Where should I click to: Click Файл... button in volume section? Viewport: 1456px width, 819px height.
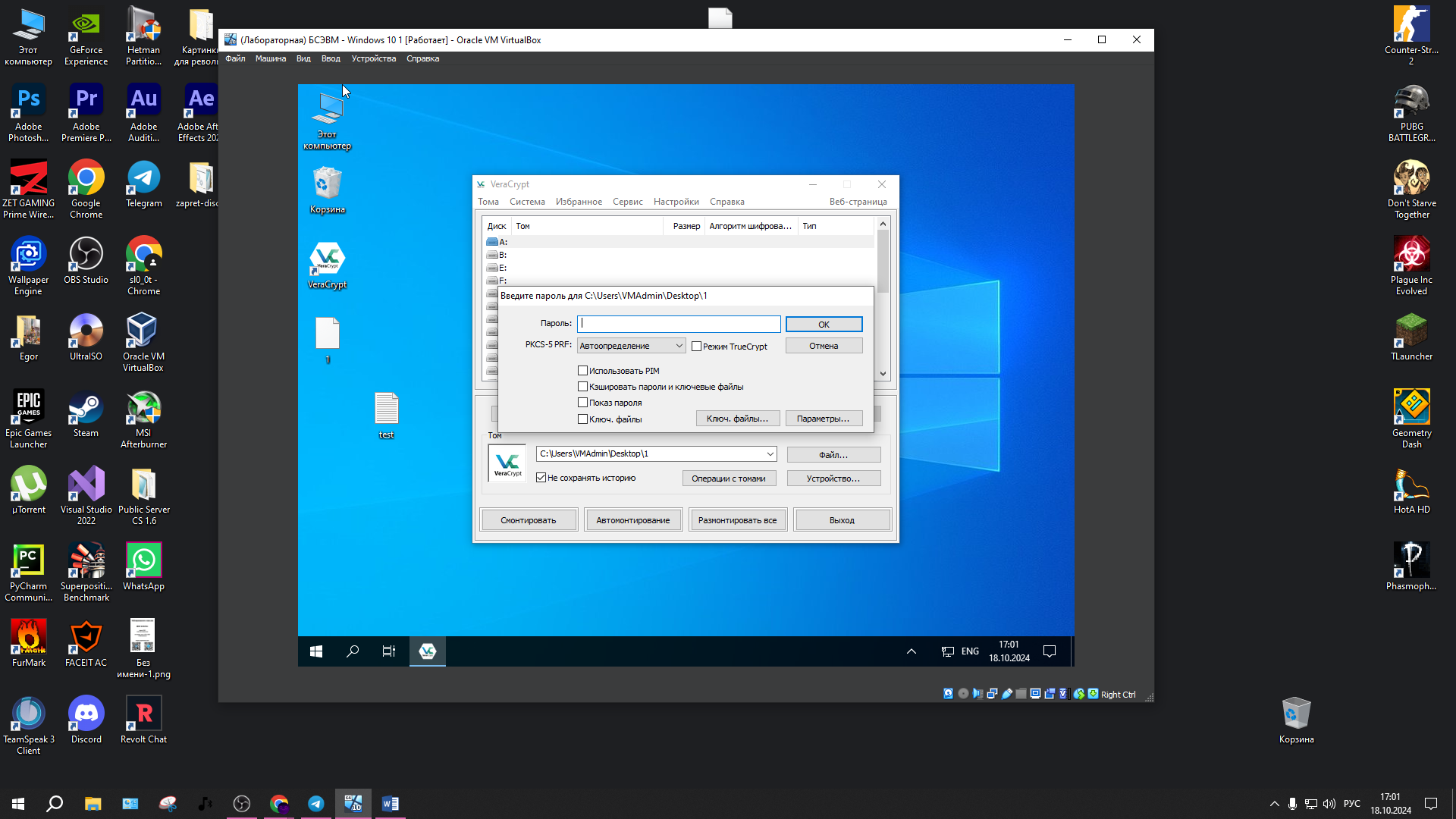(x=833, y=455)
